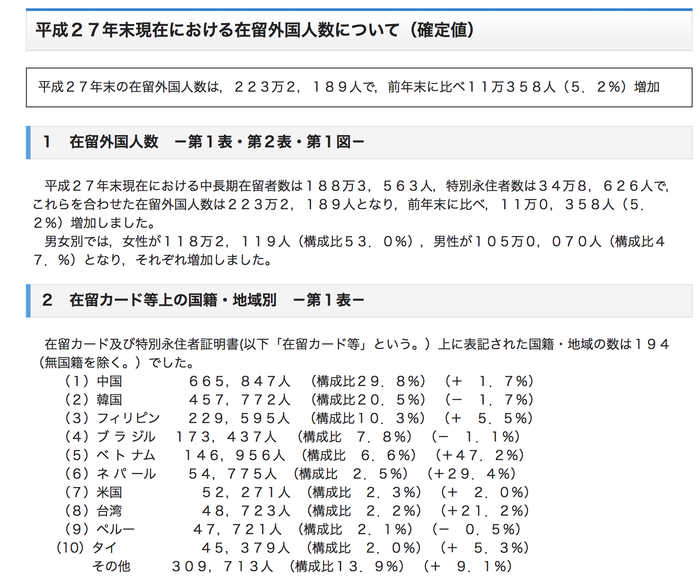Select the その他 row with 309,713人
Viewport: 700px width, 586px height.
302,566
